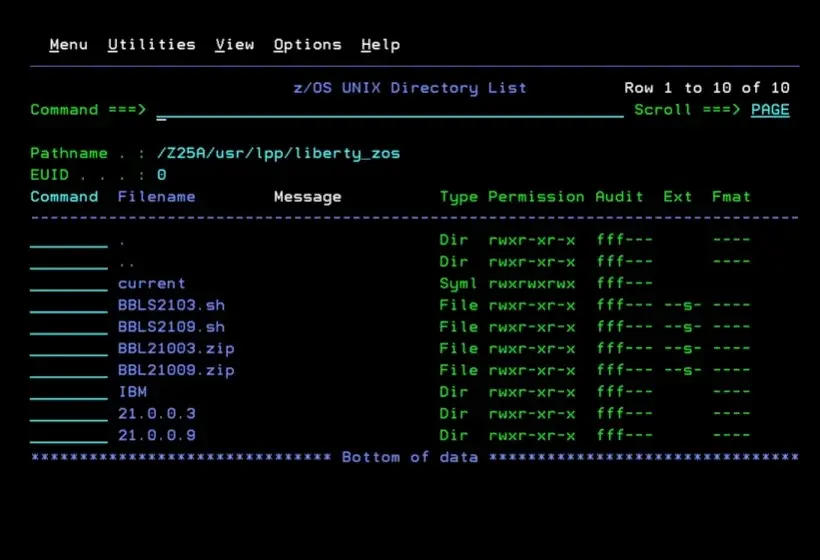The image size is (820, 560).
Task: Click the Command ===> input line
Action: [x=390, y=110]
